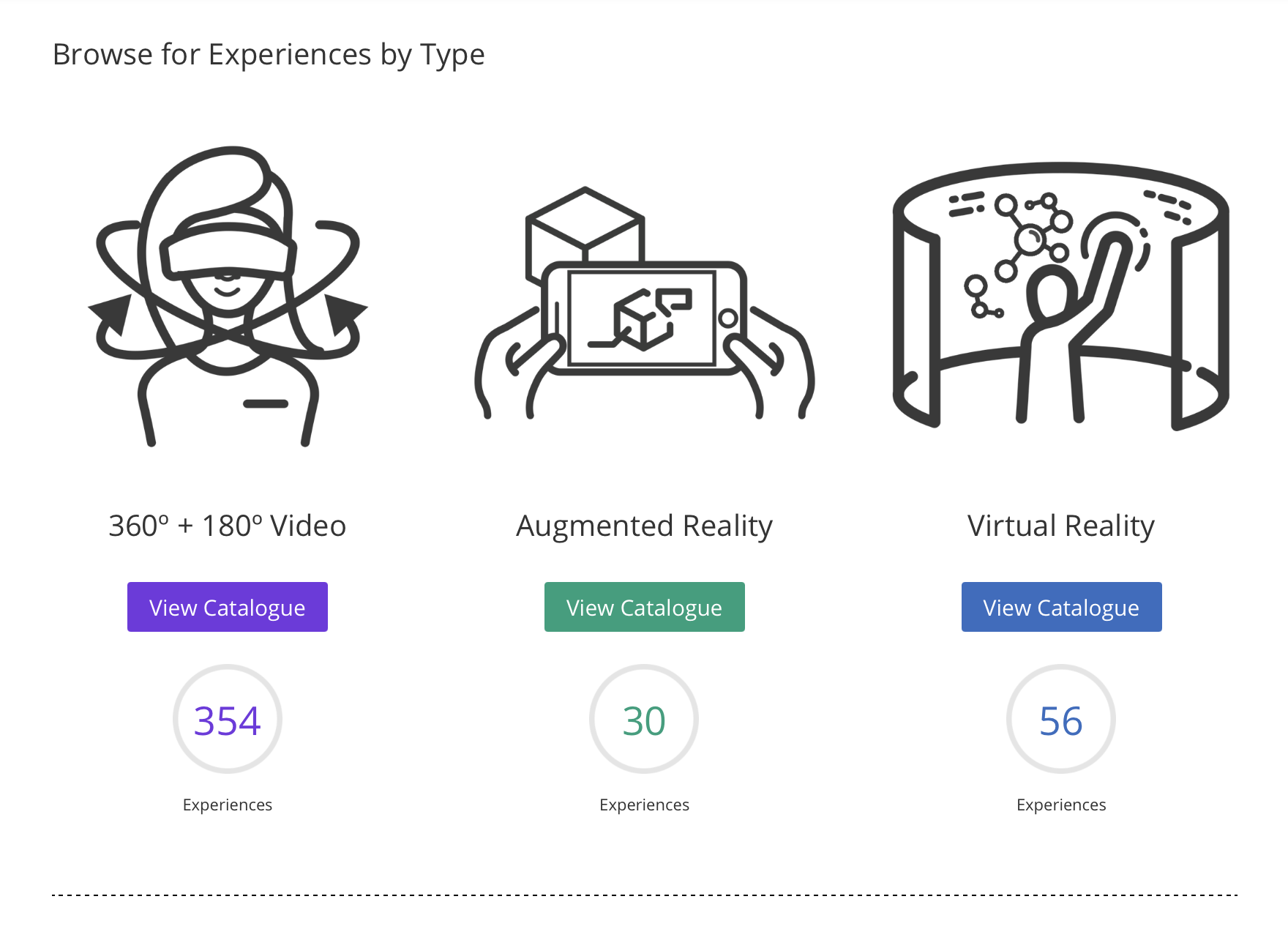Image resolution: width=1288 pixels, height=940 pixels.
Task: Click the 30 experiences counter circle
Action: 644,719
